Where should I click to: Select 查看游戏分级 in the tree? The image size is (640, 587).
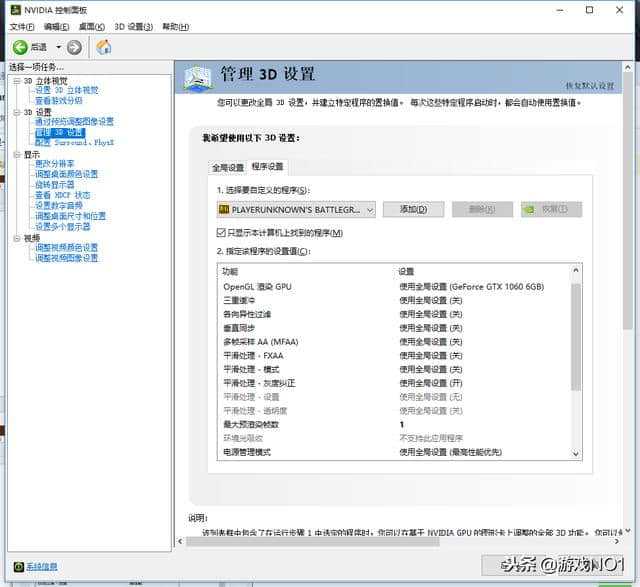(59, 100)
